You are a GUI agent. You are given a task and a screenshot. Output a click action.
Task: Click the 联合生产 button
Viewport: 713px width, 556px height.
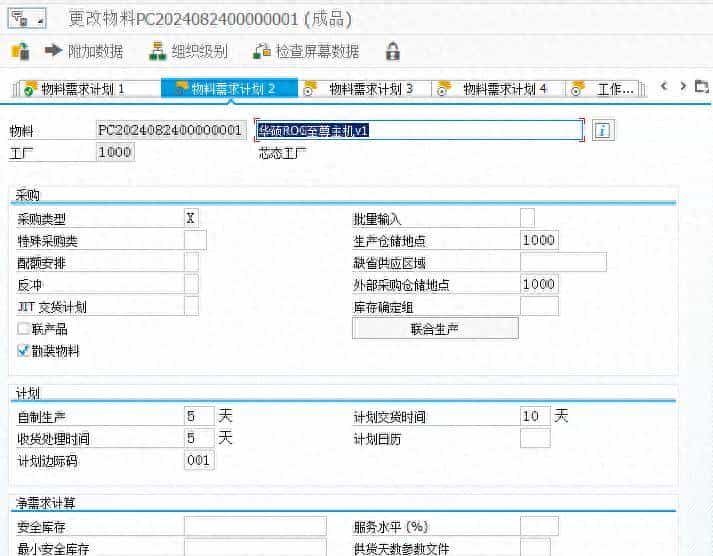[x=435, y=328]
